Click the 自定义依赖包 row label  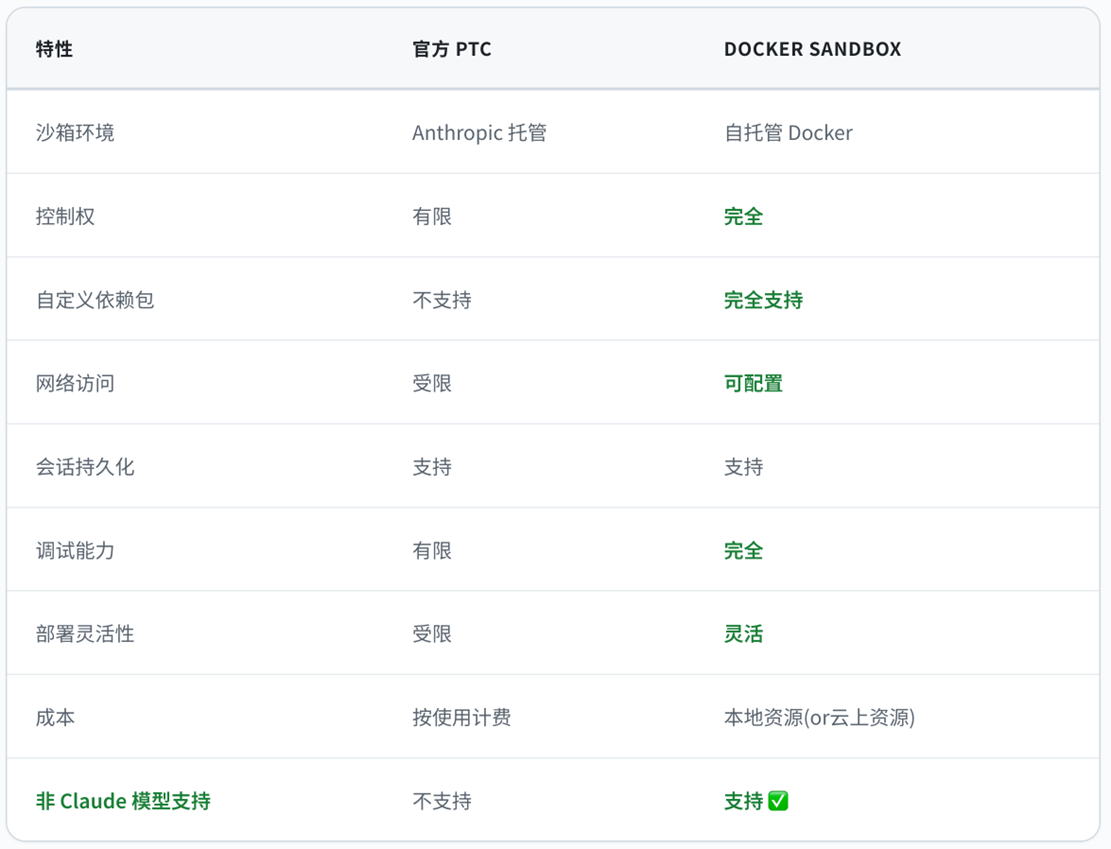coord(95,300)
